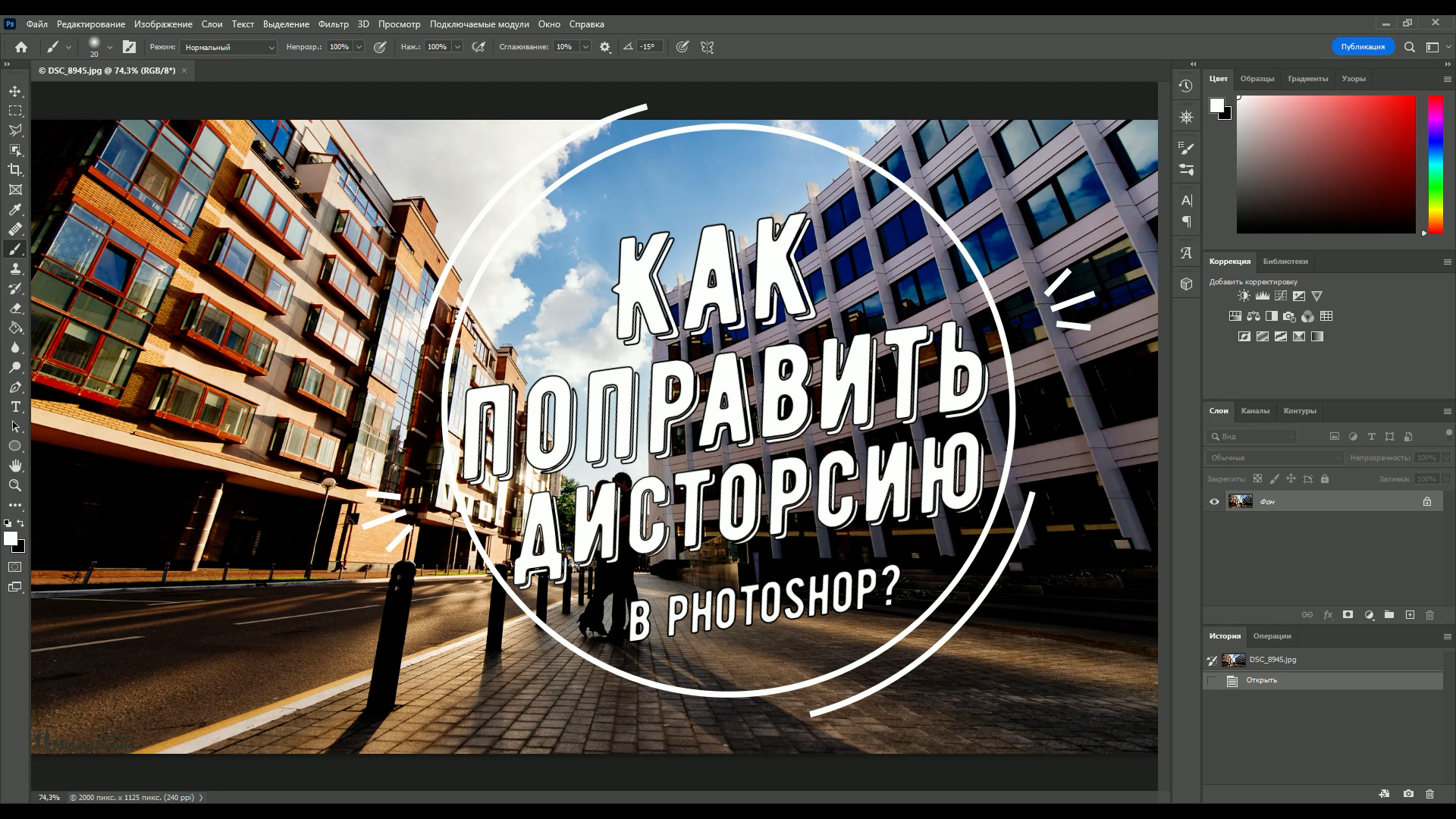Image resolution: width=1456 pixels, height=819 pixels.
Task: Toggle pressure for opacity button
Action: coord(380,47)
